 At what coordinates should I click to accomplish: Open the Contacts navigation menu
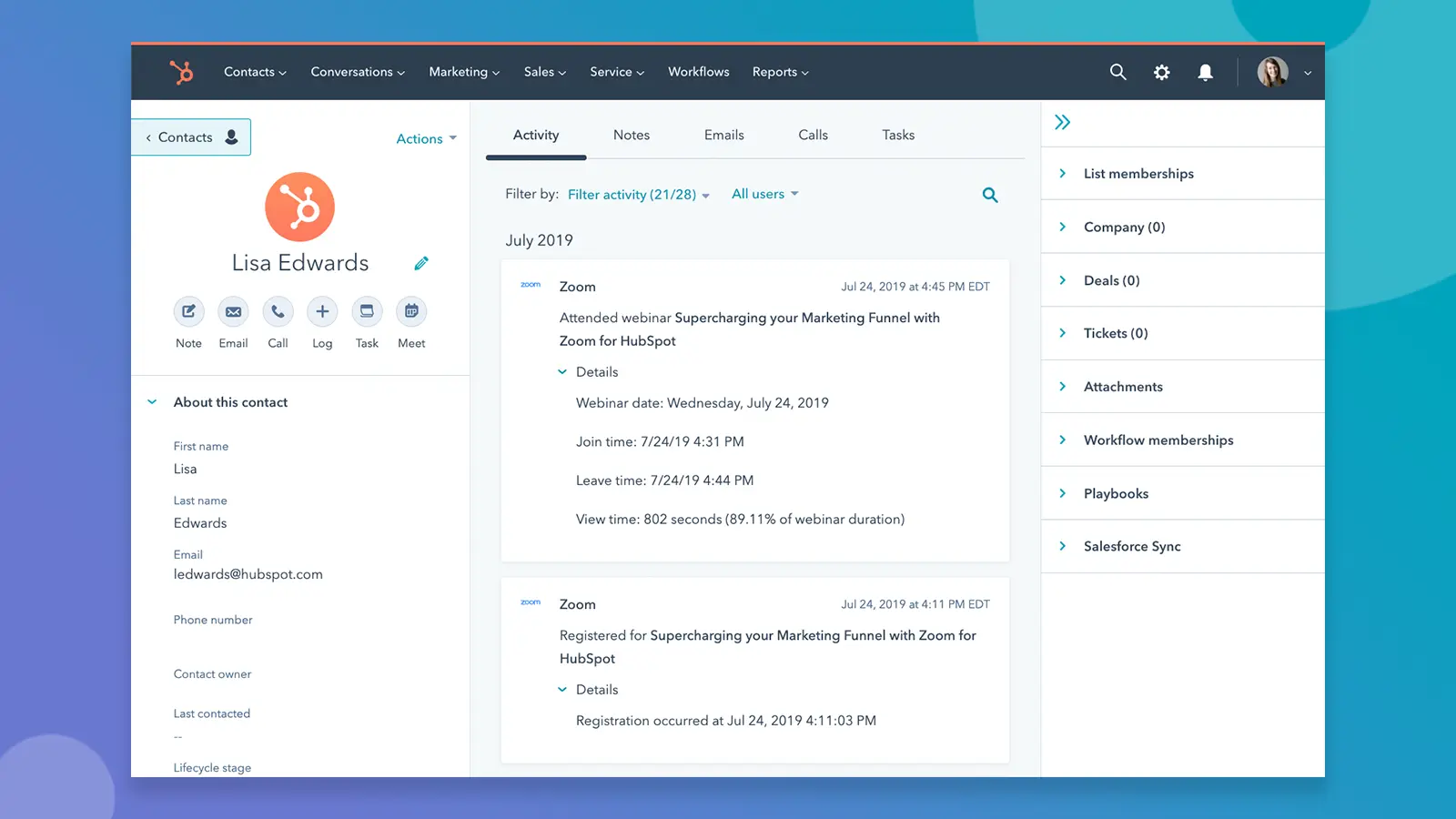(255, 72)
